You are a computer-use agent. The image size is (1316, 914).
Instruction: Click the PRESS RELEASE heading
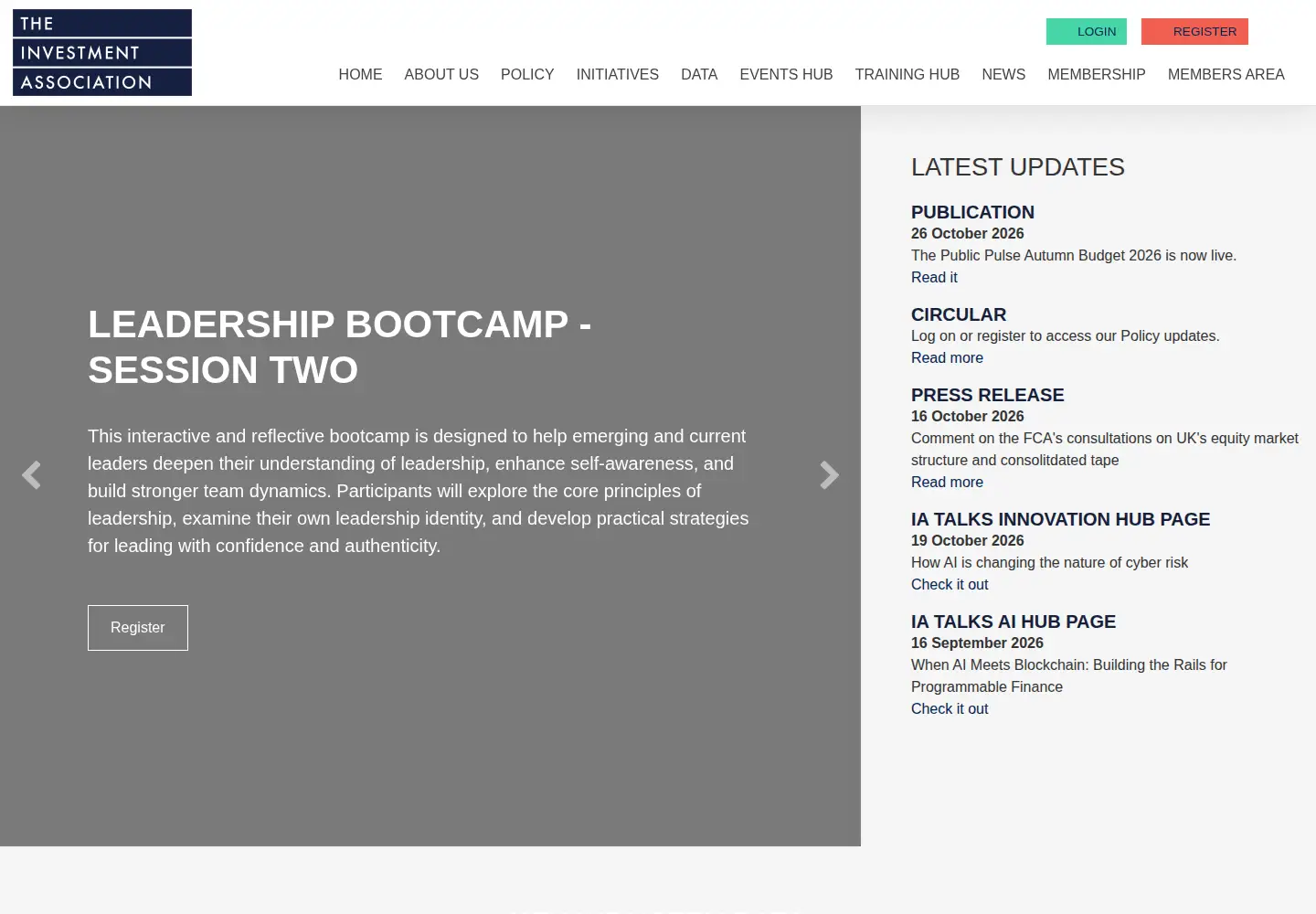coord(988,395)
